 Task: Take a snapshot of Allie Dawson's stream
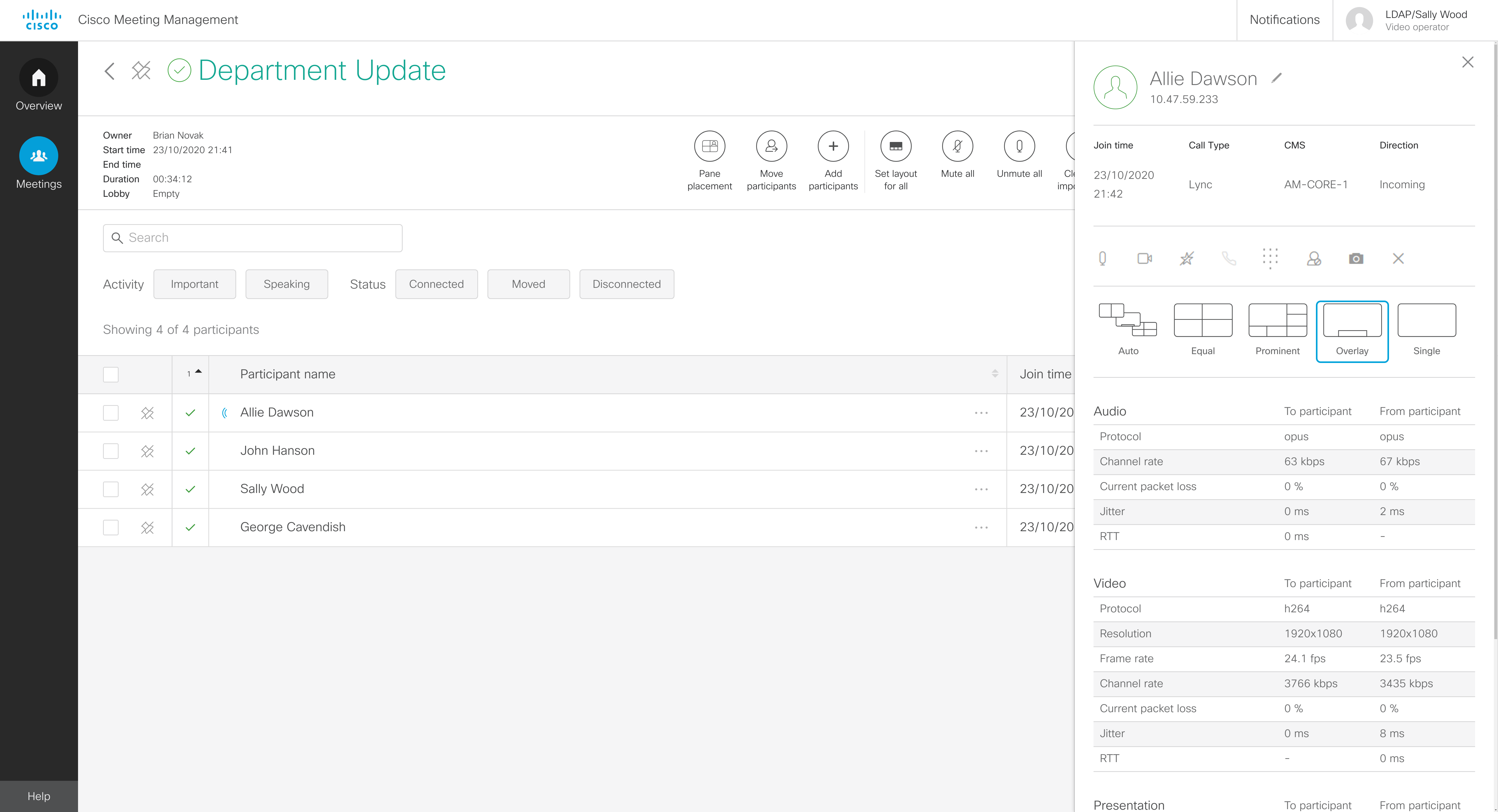1356,259
